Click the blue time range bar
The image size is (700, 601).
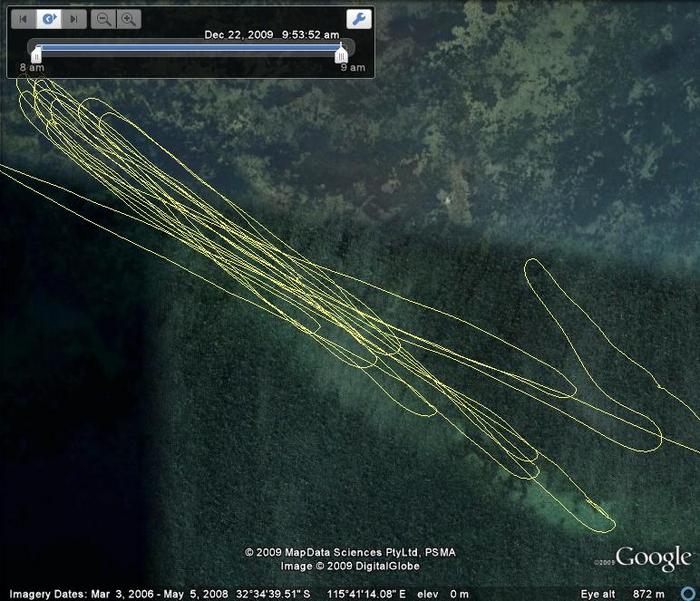pos(188,48)
